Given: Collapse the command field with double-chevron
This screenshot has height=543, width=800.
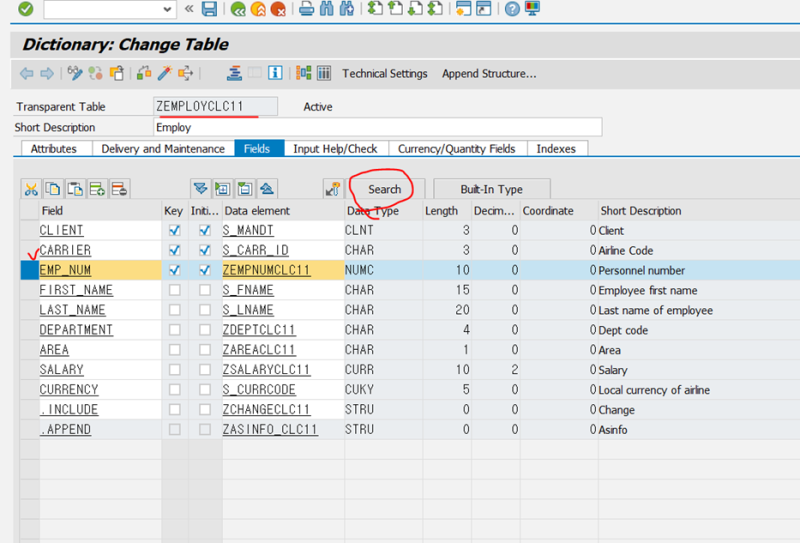Looking at the screenshot, I should point(189,9).
